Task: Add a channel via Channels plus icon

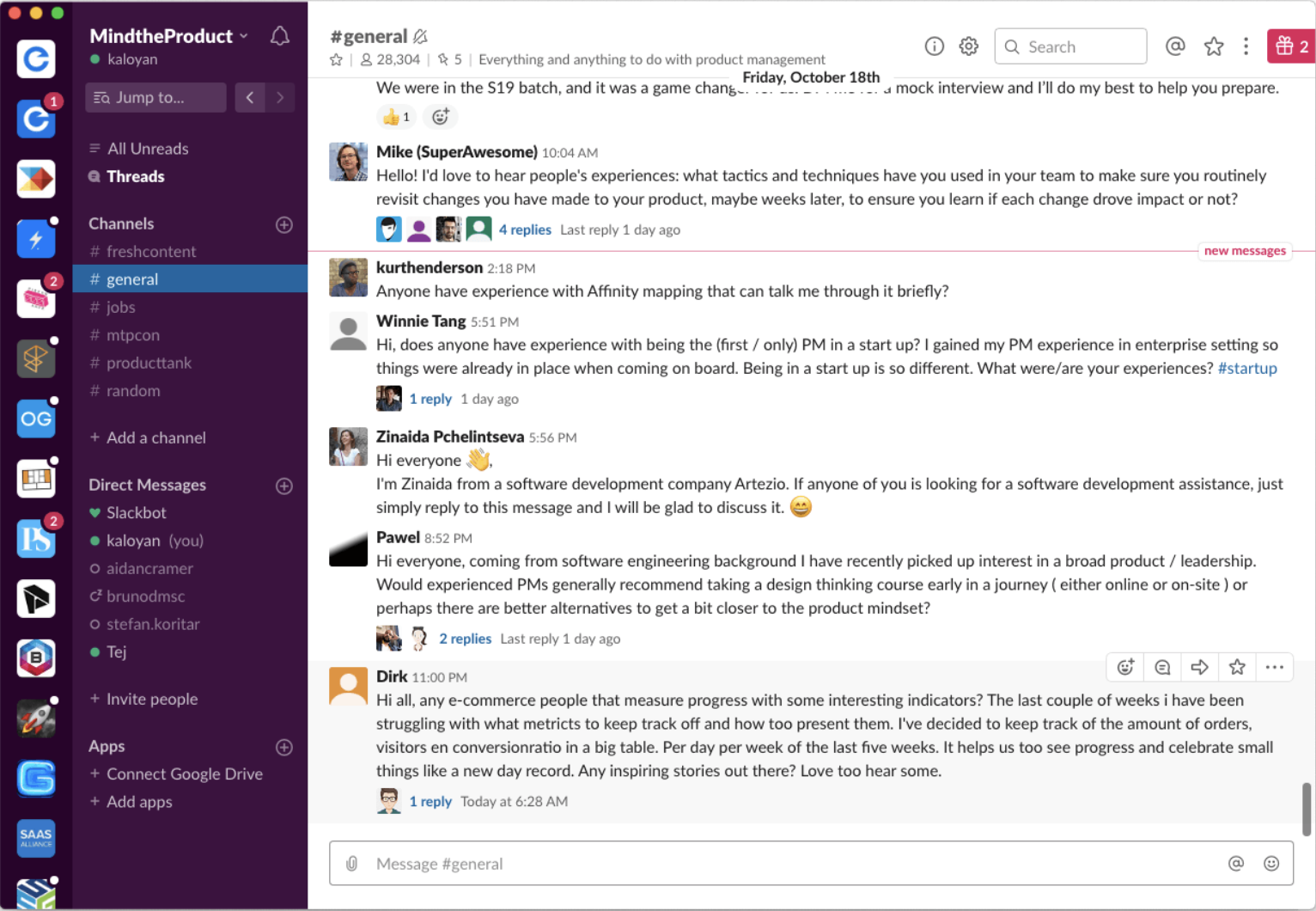Action: 284,224
